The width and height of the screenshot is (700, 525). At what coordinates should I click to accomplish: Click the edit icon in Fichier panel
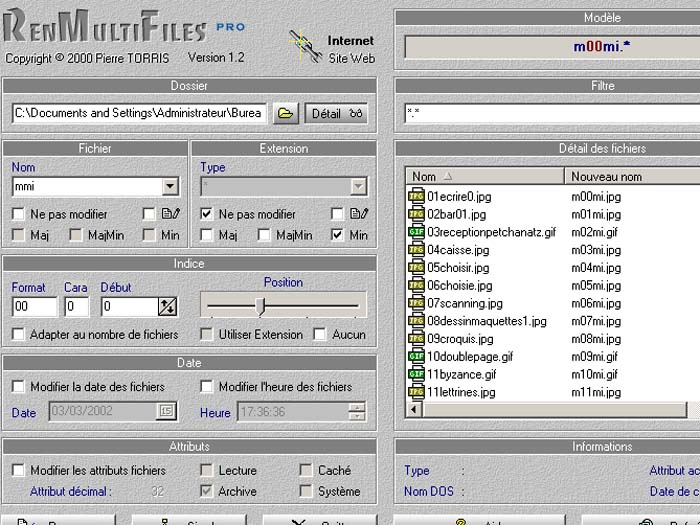pyautogui.click(x=171, y=214)
